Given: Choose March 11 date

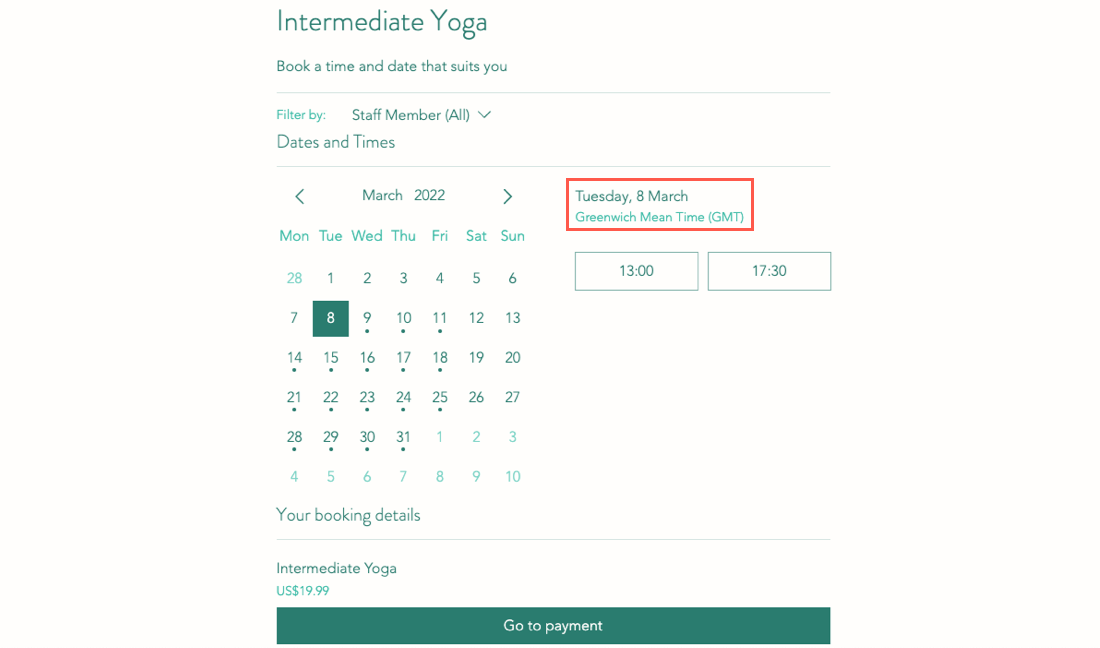Looking at the screenshot, I should [x=440, y=318].
